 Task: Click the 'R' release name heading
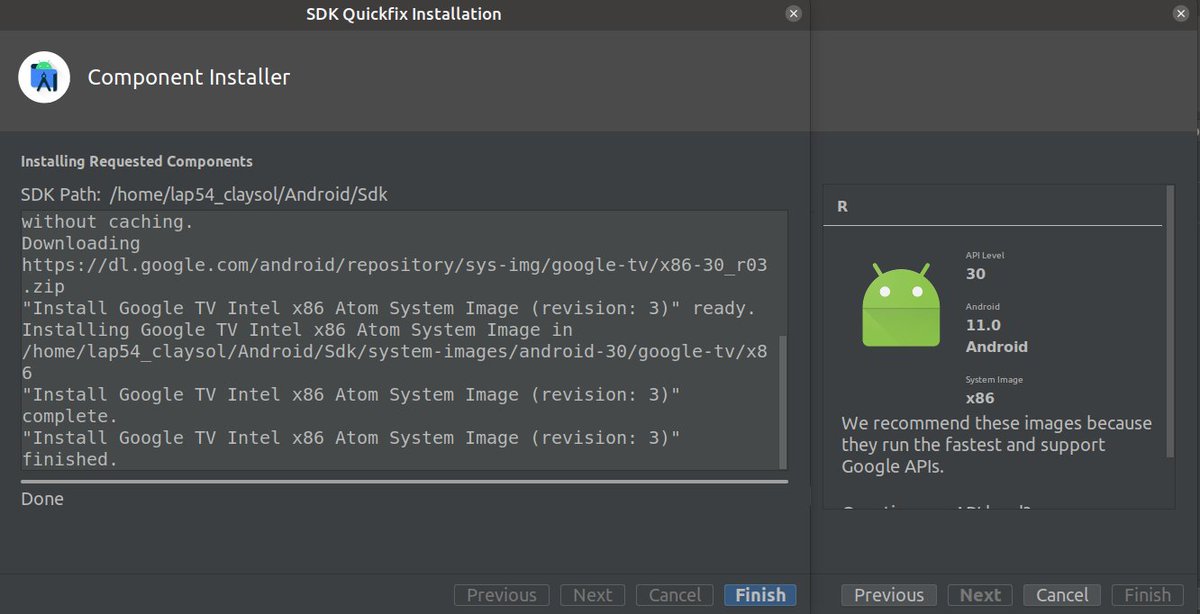pos(843,206)
